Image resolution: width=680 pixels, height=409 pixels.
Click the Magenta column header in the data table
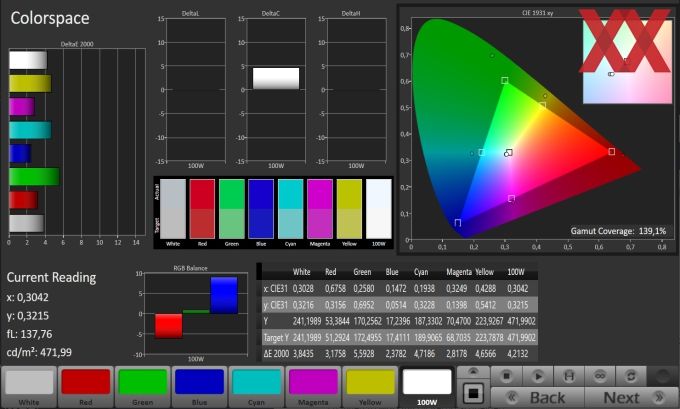[459, 272]
